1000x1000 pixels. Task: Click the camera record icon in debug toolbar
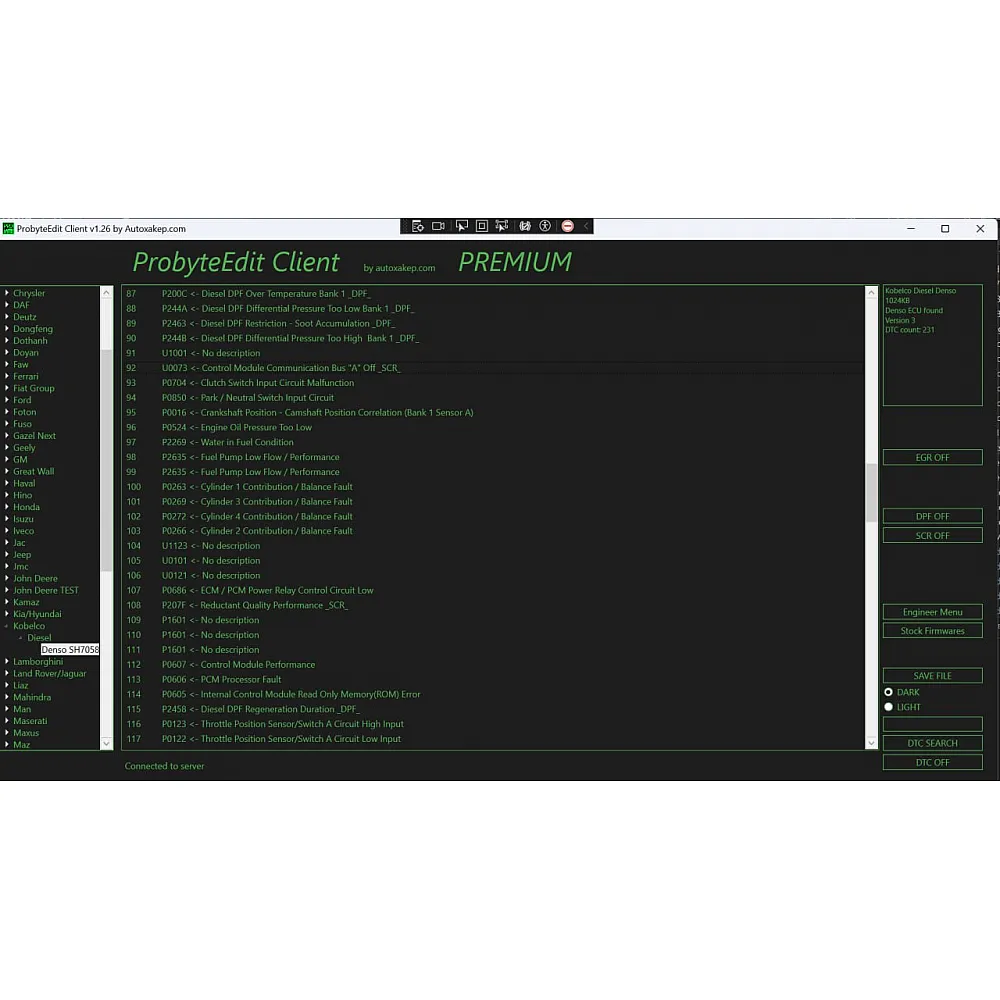(438, 227)
